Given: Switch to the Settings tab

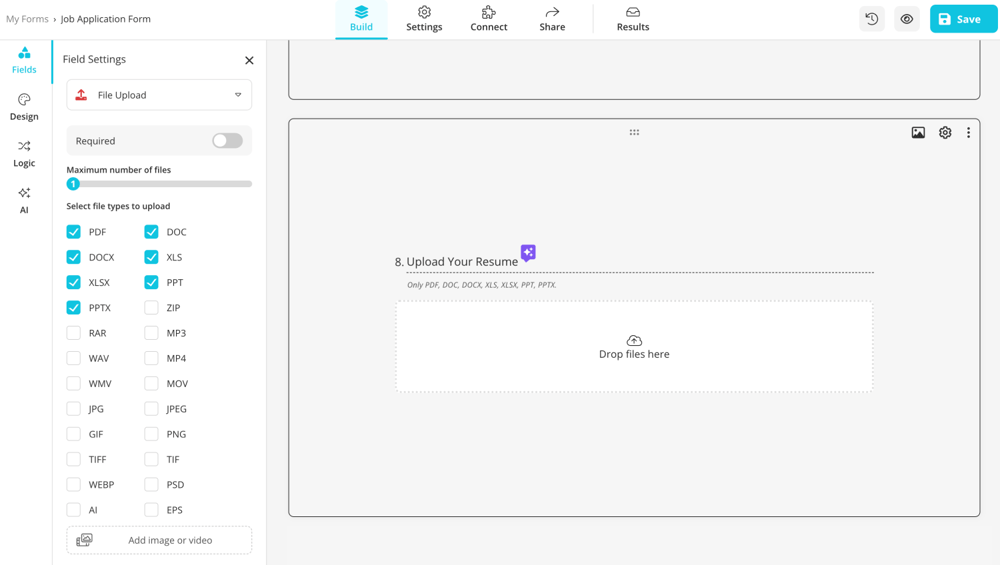Looking at the screenshot, I should point(424,19).
